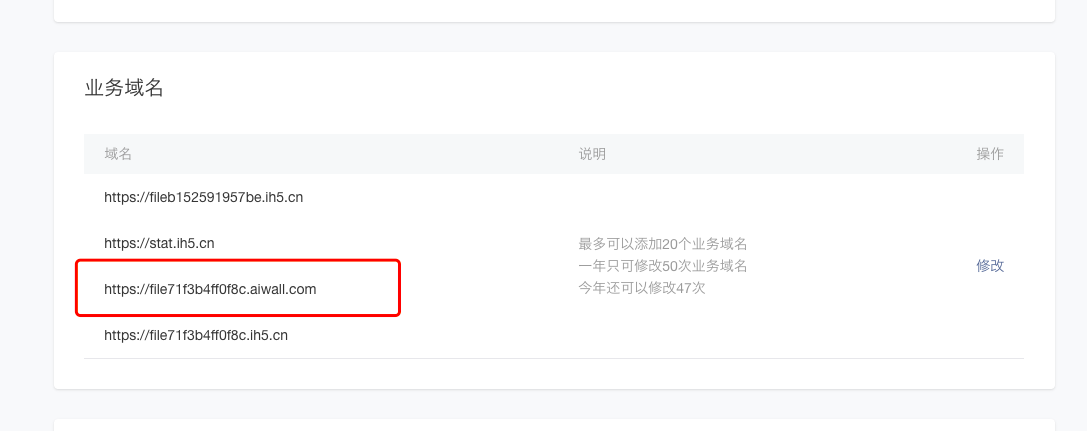Click the https://file71f3b4ff0f8c.ih5.cn domain entry
Viewport: 1087px width, 431px height.
[x=196, y=336]
